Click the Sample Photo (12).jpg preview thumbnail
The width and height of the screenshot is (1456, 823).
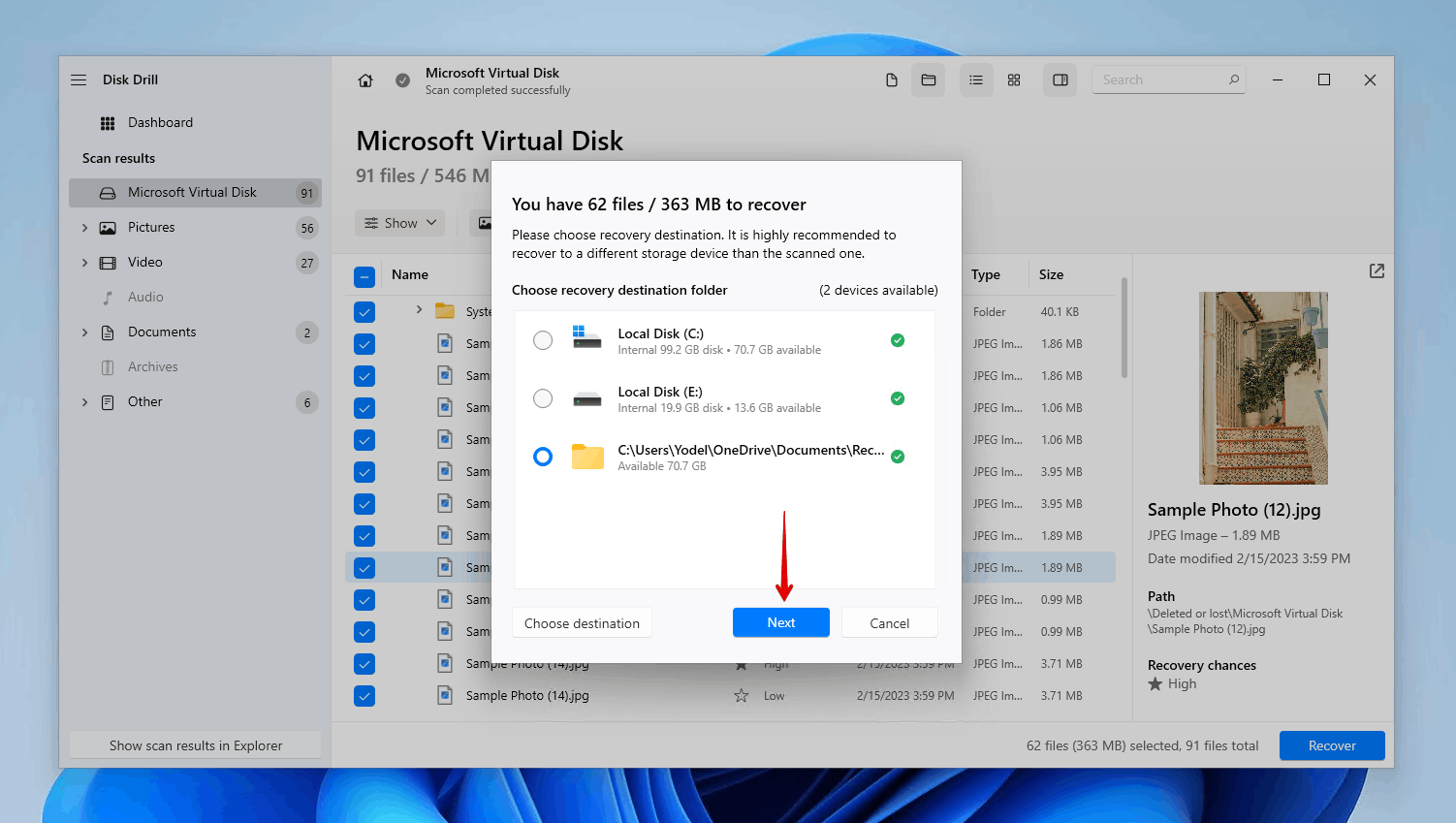click(1263, 388)
